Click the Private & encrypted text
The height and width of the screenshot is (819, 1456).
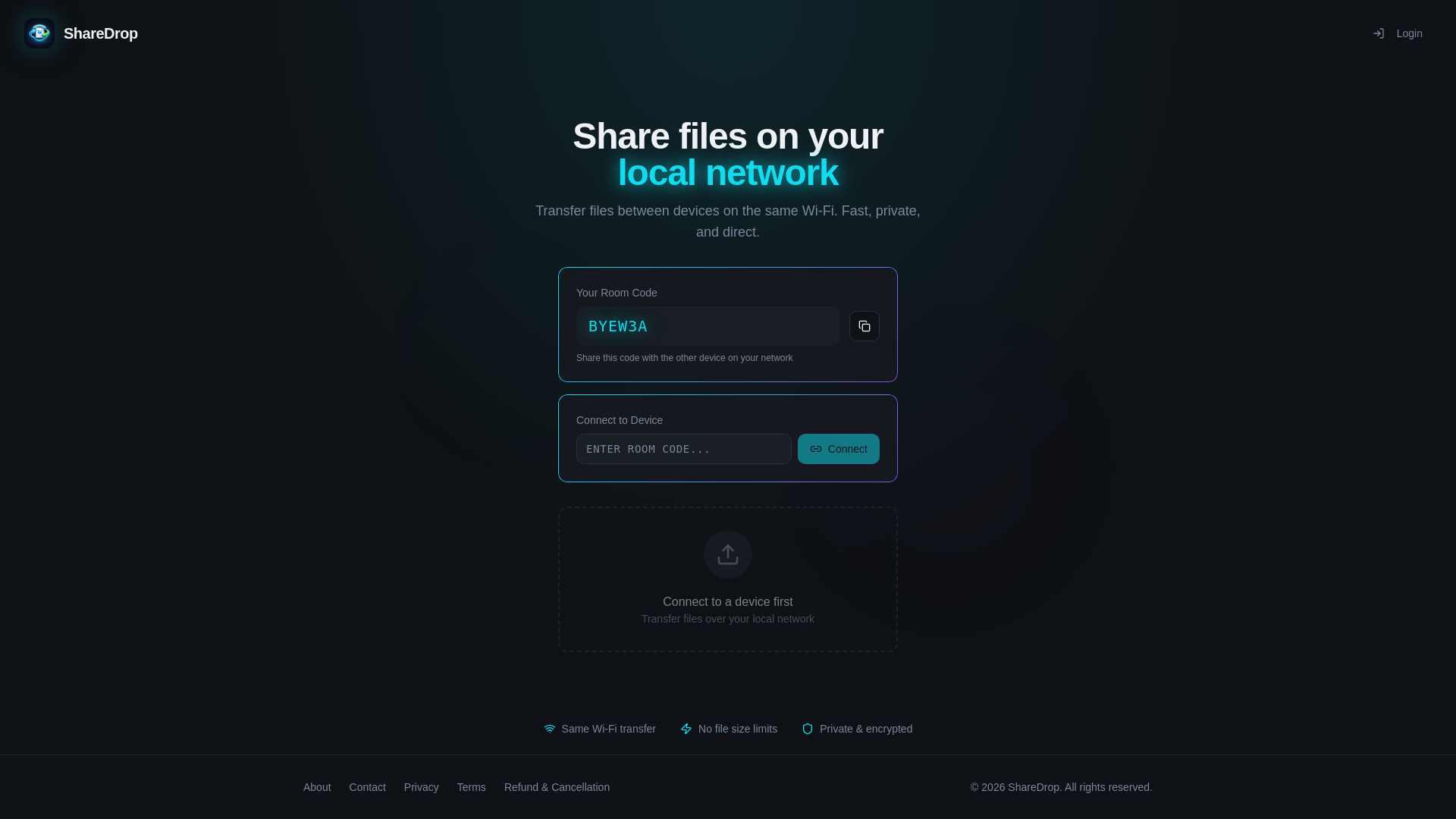(866, 729)
